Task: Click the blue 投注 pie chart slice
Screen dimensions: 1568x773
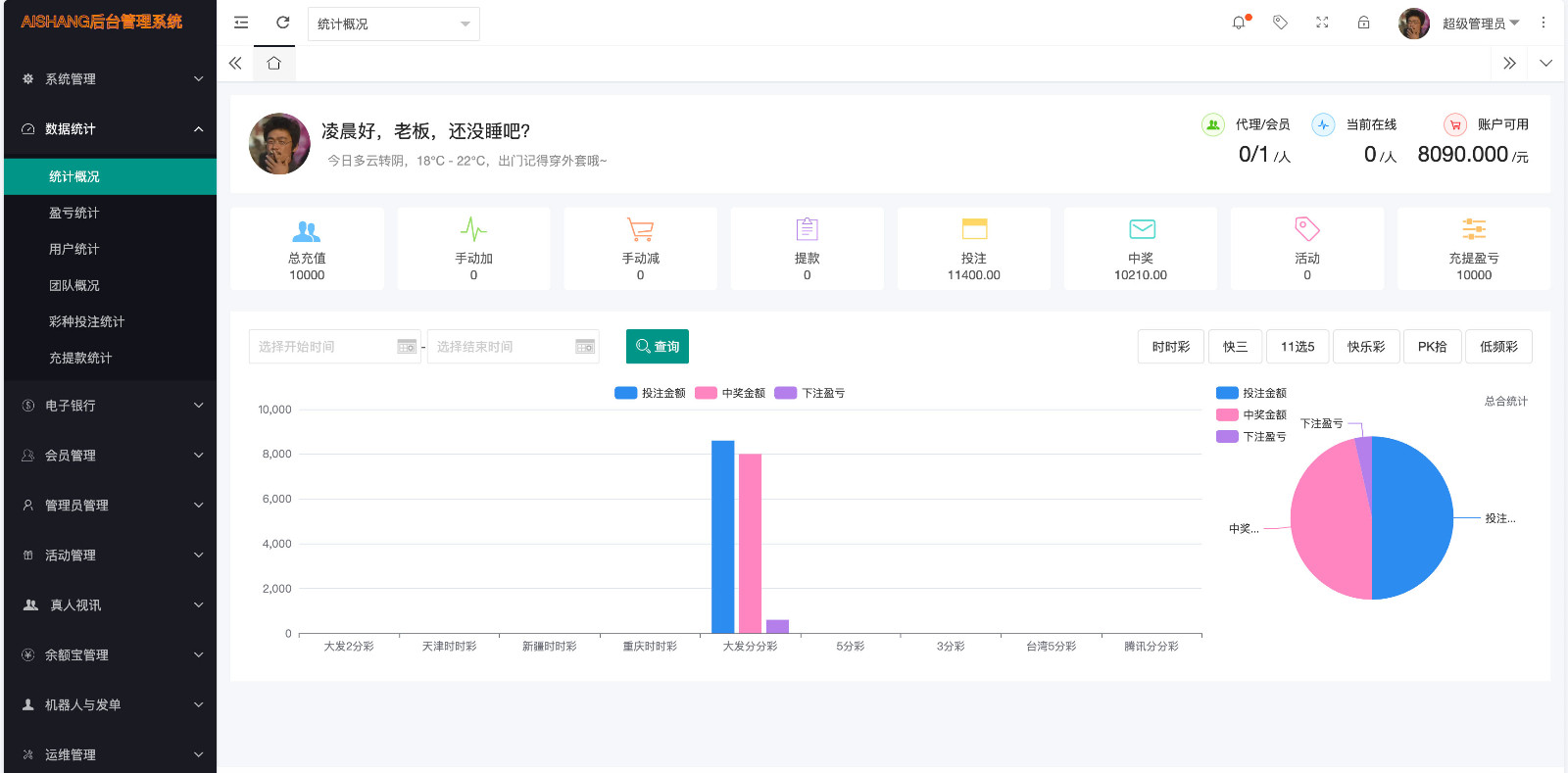Action: (1416, 517)
